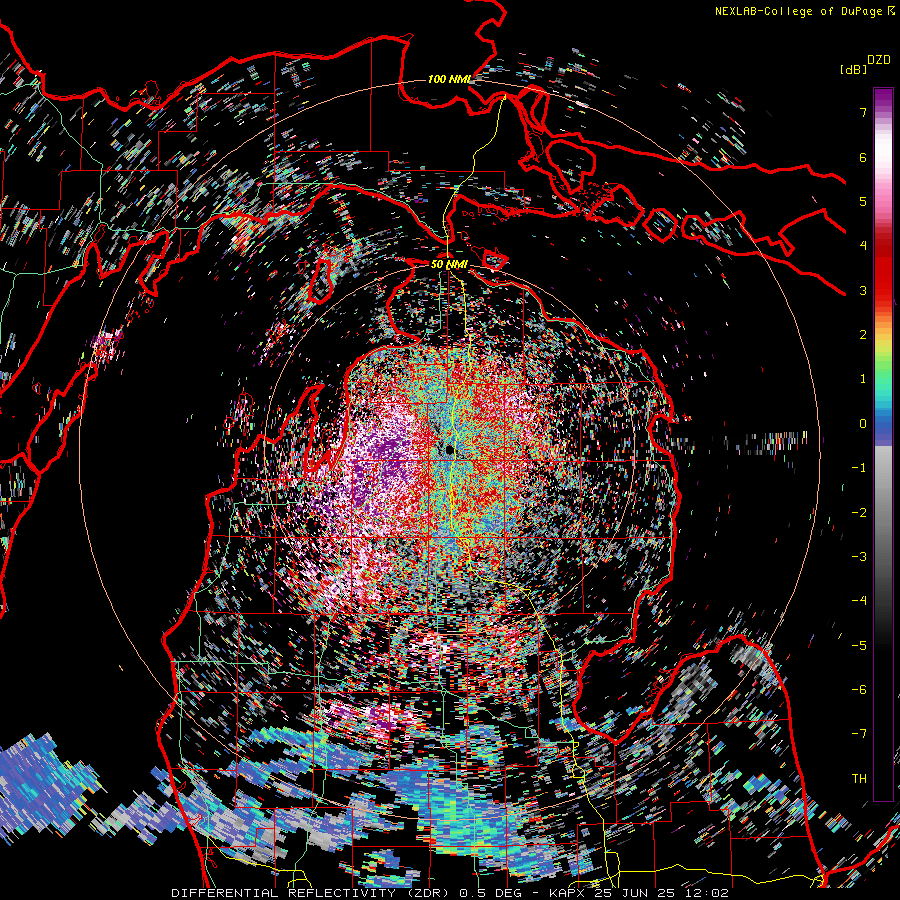Screen dimensions: 900x900
Task: Click the 50 NMI range ring label
Action: 449,264
